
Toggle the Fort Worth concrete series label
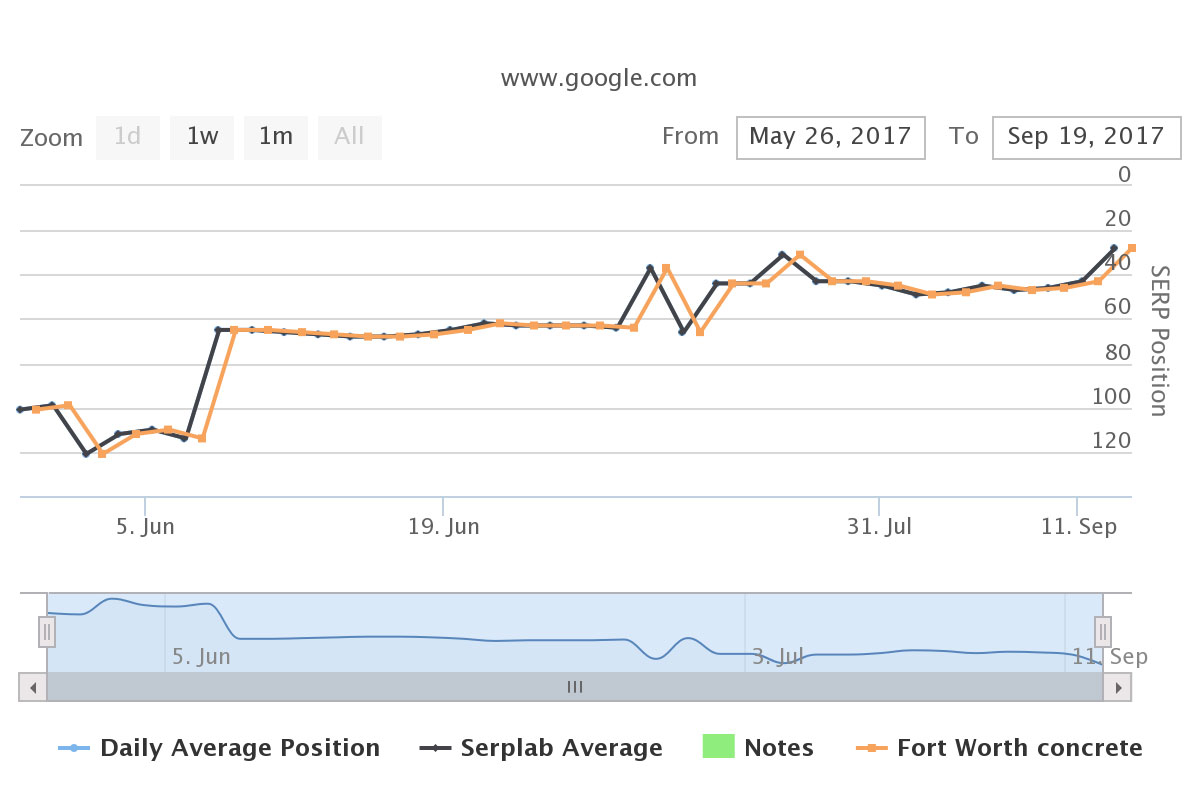[1019, 748]
